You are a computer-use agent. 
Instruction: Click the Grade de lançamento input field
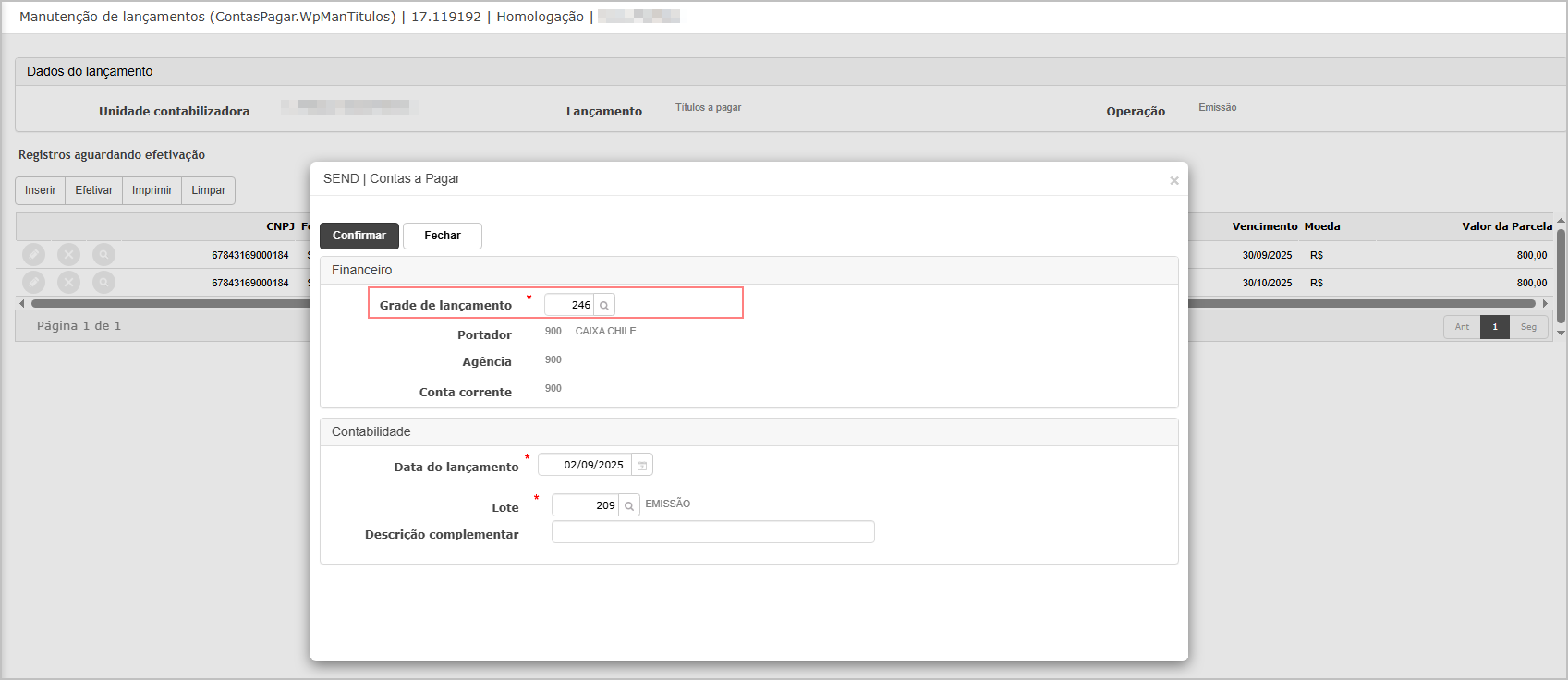pos(569,305)
